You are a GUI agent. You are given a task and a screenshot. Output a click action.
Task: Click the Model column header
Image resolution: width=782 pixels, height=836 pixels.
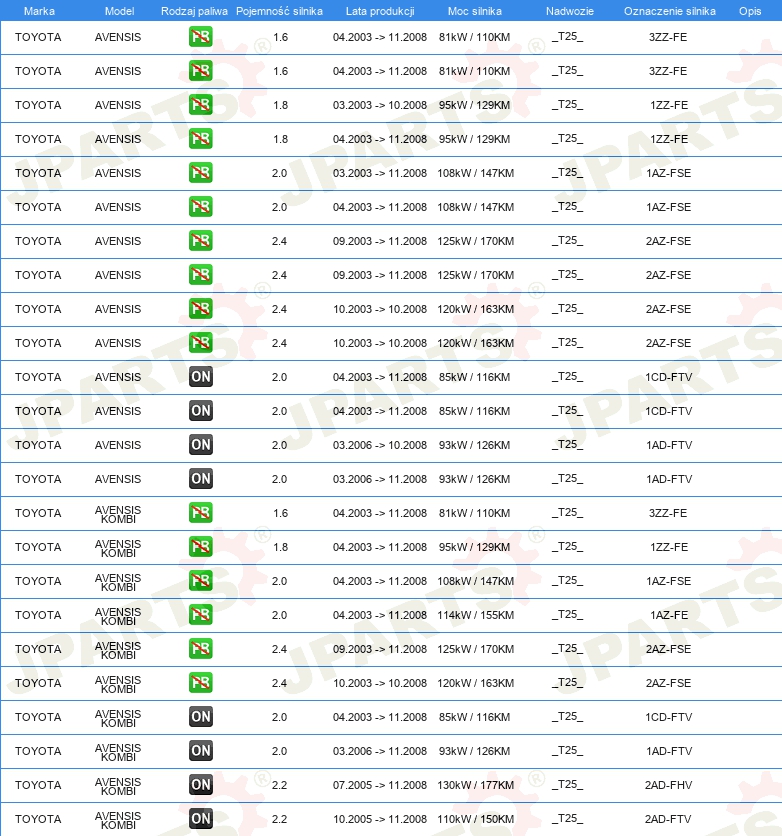(x=119, y=11)
